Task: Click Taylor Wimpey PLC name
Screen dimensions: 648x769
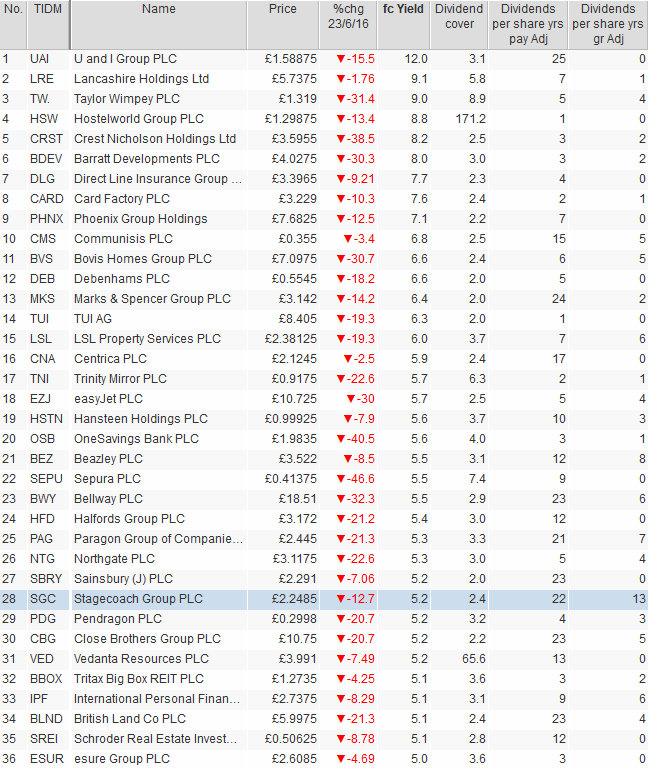Action: [127, 99]
